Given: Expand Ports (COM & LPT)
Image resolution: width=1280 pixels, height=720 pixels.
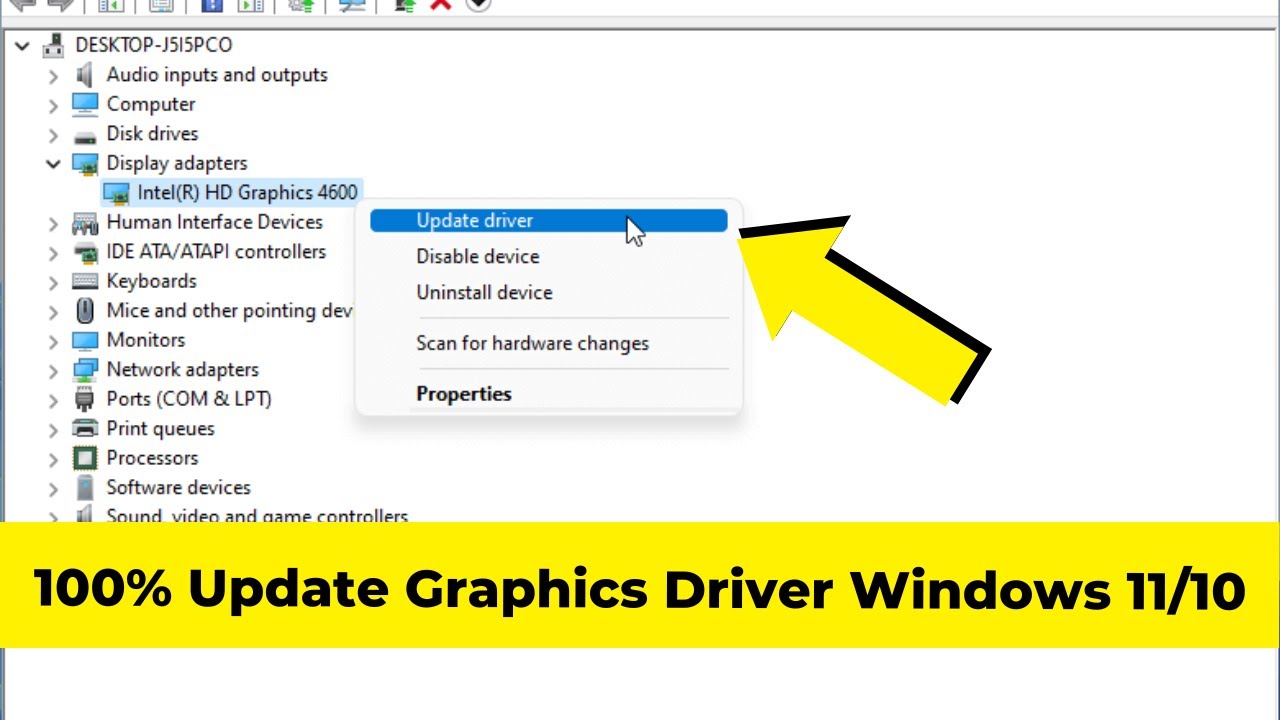Looking at the screenshot, I should click(54, 399).
